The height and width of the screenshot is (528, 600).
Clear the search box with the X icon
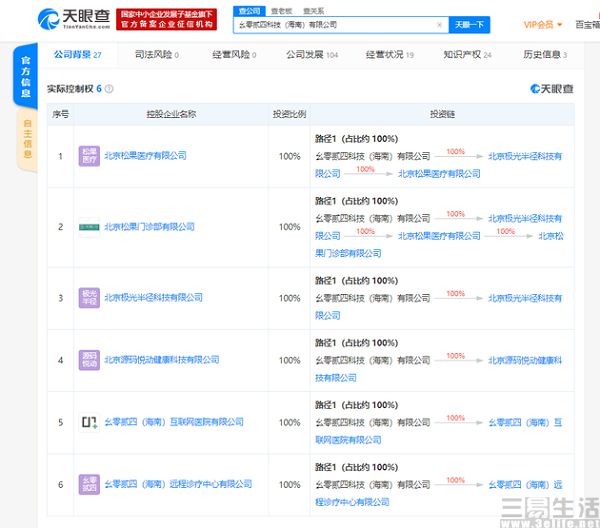[439, 24]
